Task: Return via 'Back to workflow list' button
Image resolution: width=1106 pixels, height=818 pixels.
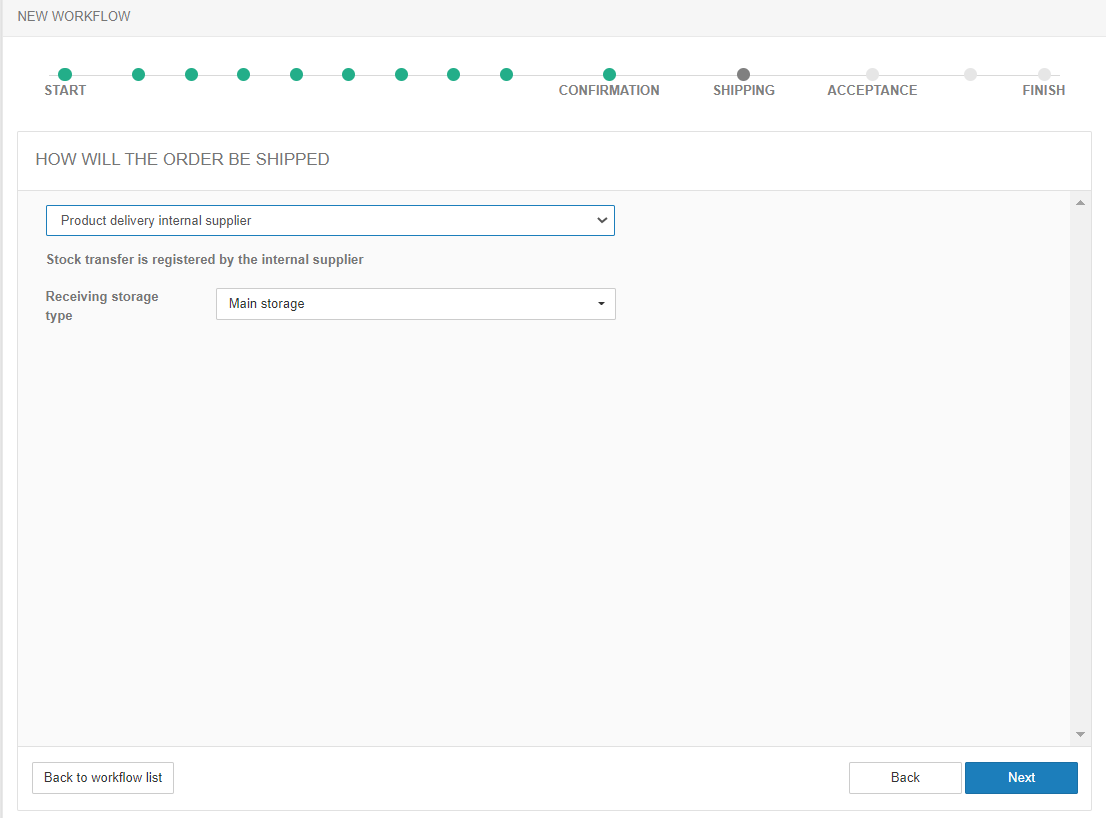Action: click(103, 778)
